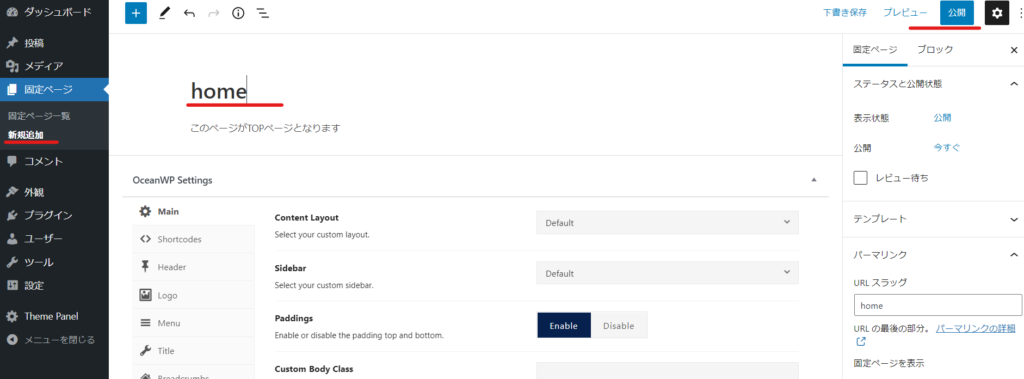Open パーマリンクの詳細 help link
The image size is (1024, 379).
(x=976, y=328)
